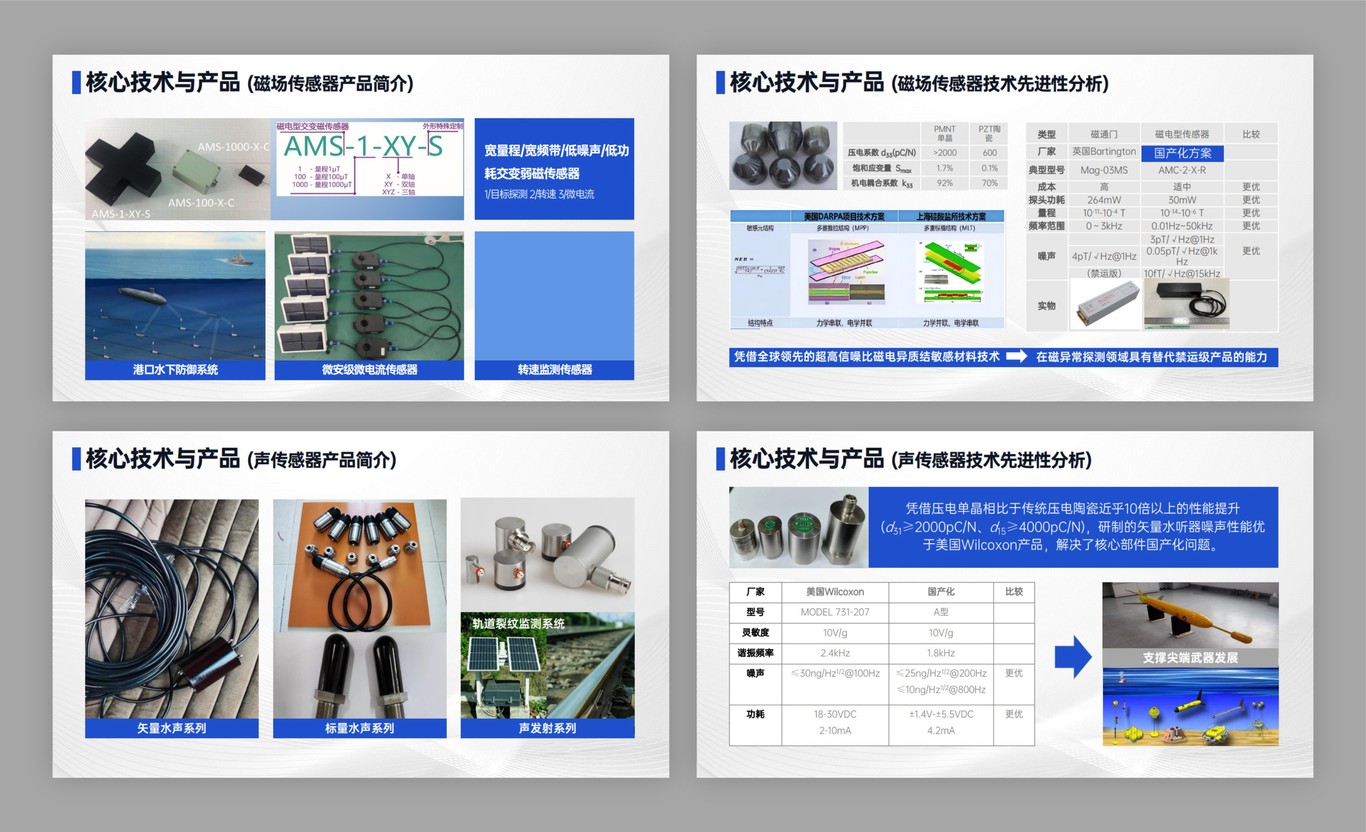Click the MODEL 731-207 cell
Screen dimensions: 1366x832
click(835, 612)
